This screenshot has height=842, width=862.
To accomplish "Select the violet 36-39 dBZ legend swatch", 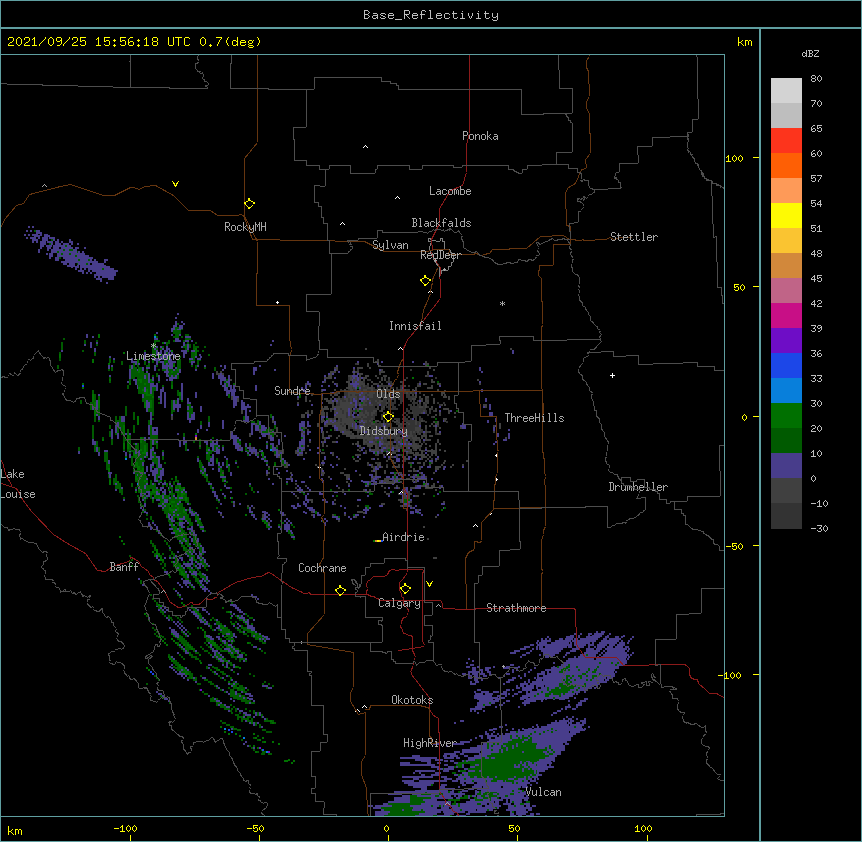I will click(786, 341).
